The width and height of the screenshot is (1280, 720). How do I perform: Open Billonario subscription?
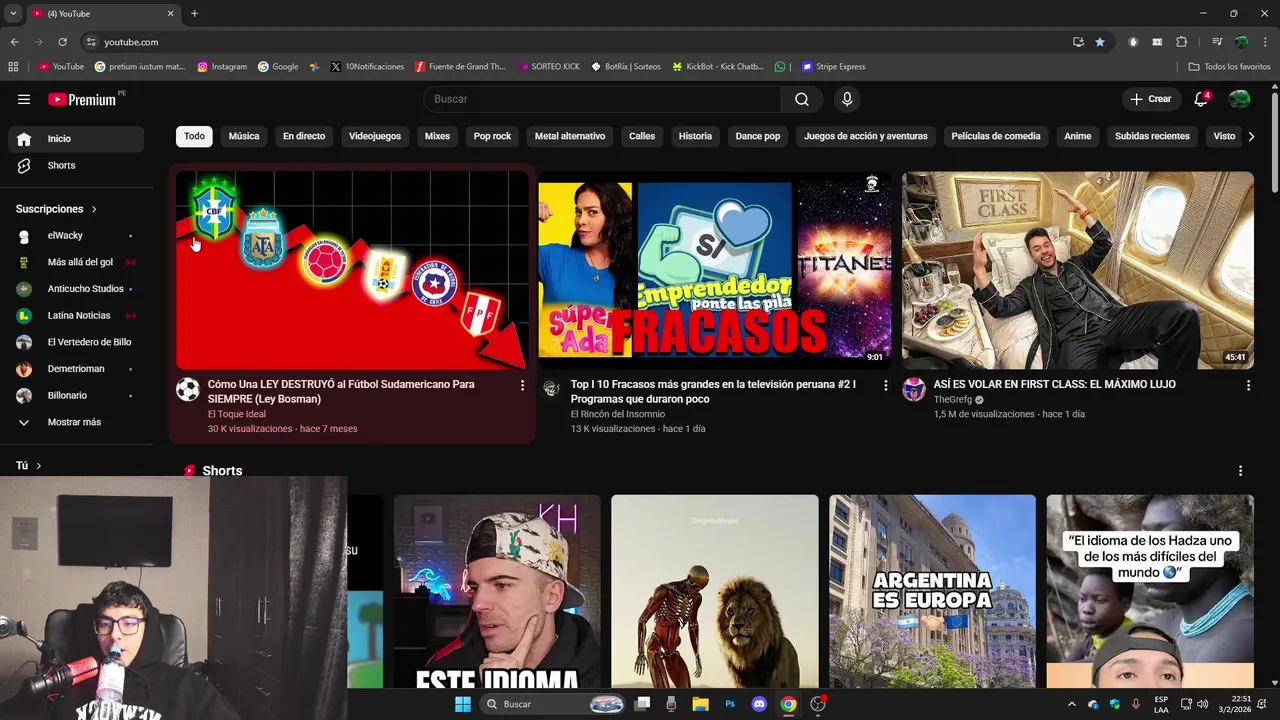[76, 395]
